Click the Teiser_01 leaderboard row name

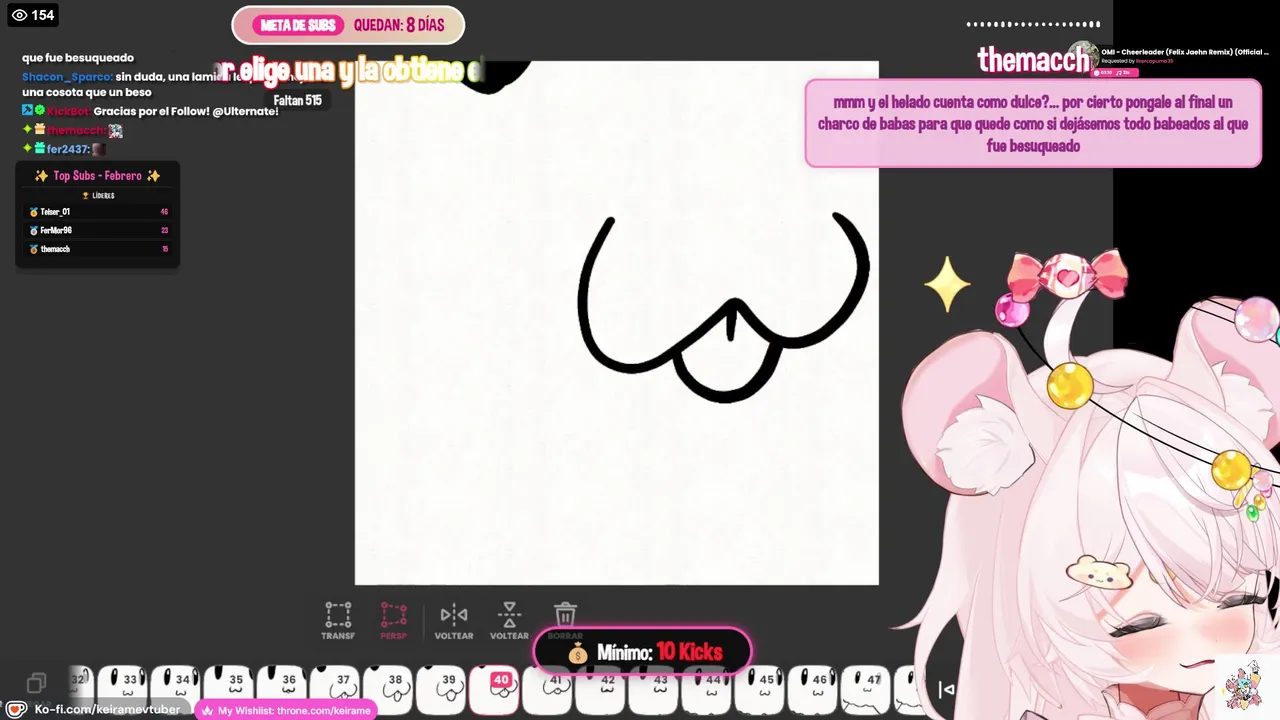[55, 212]
